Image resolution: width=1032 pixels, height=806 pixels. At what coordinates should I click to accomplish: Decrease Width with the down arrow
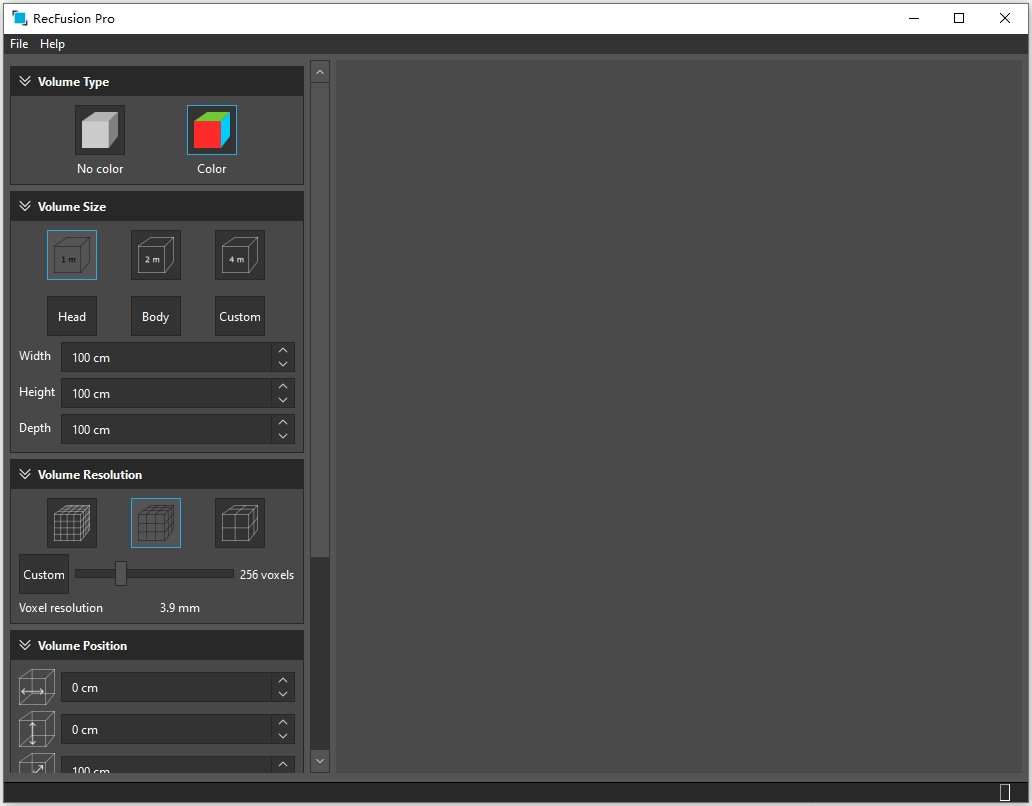tap(283, 365)
